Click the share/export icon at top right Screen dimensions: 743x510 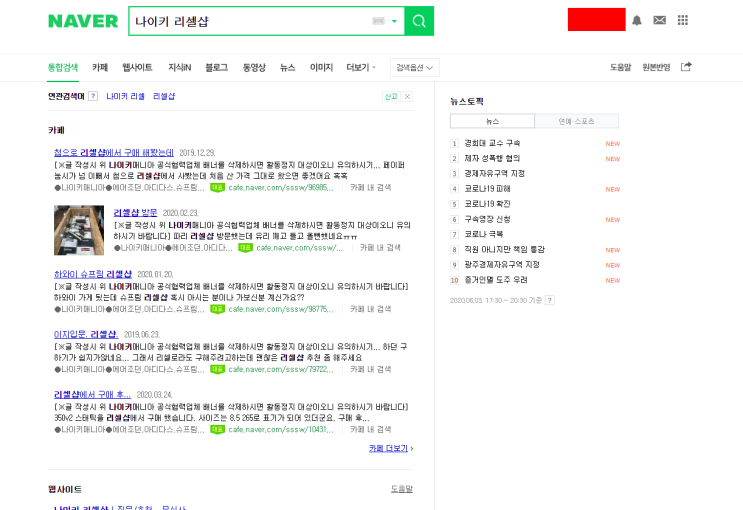(686, 67)
